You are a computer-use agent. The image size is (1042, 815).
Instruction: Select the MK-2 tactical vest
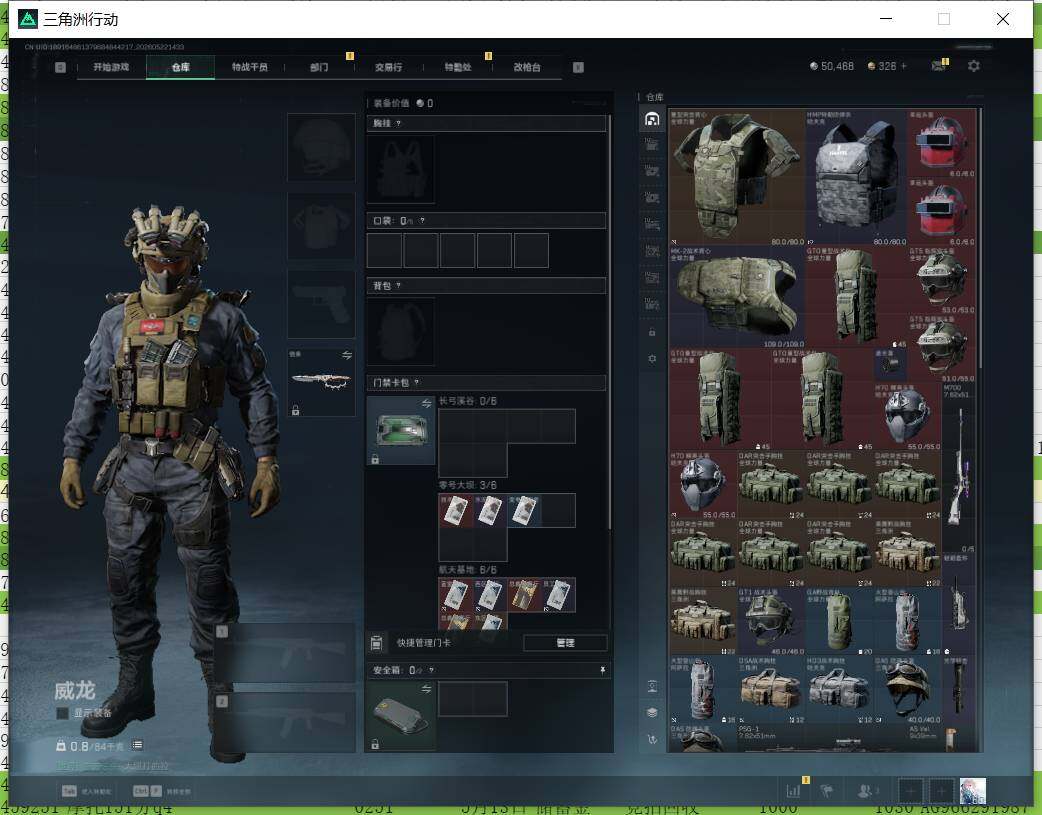pyautogui.click(x=736, y=297)
